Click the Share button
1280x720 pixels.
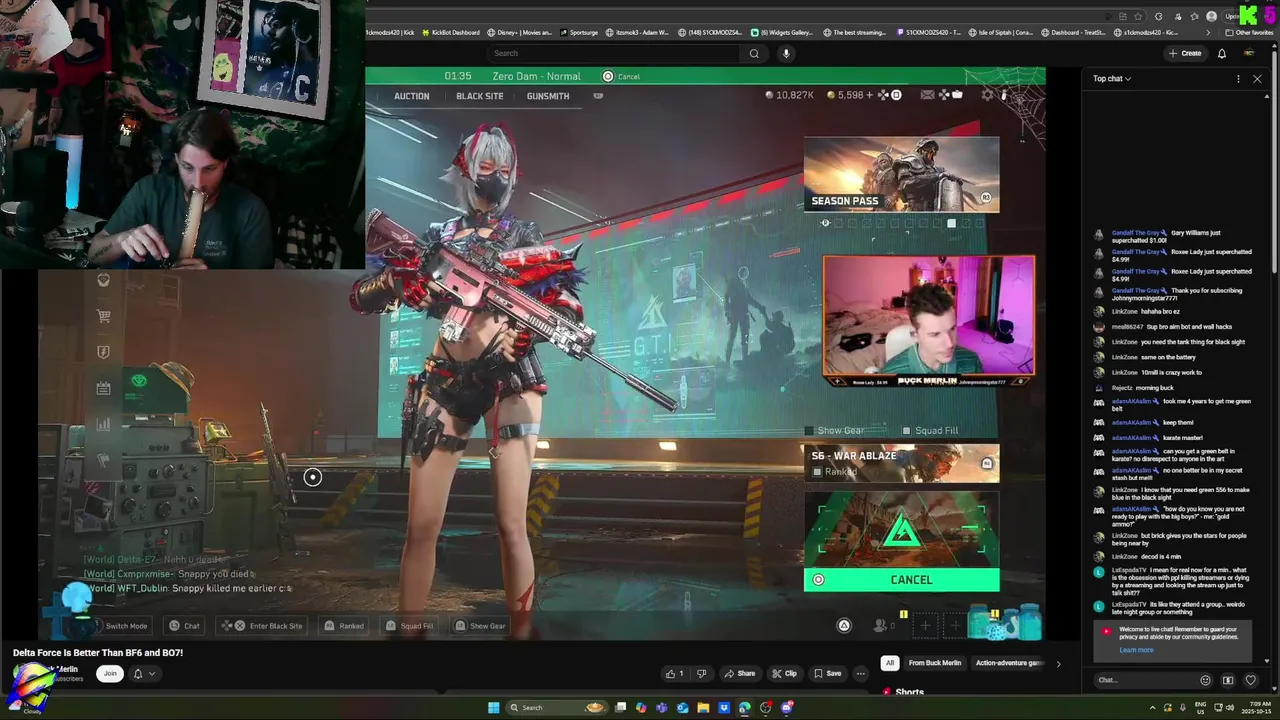739,673
